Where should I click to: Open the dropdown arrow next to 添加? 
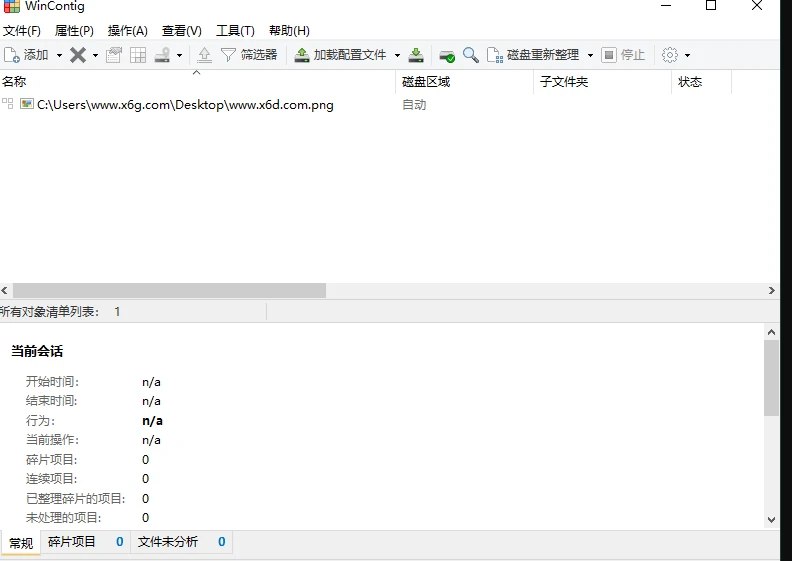point(59,55)
